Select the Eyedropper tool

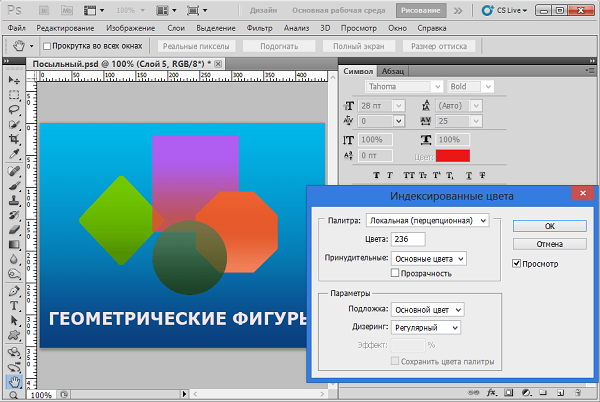click(14, 154)
